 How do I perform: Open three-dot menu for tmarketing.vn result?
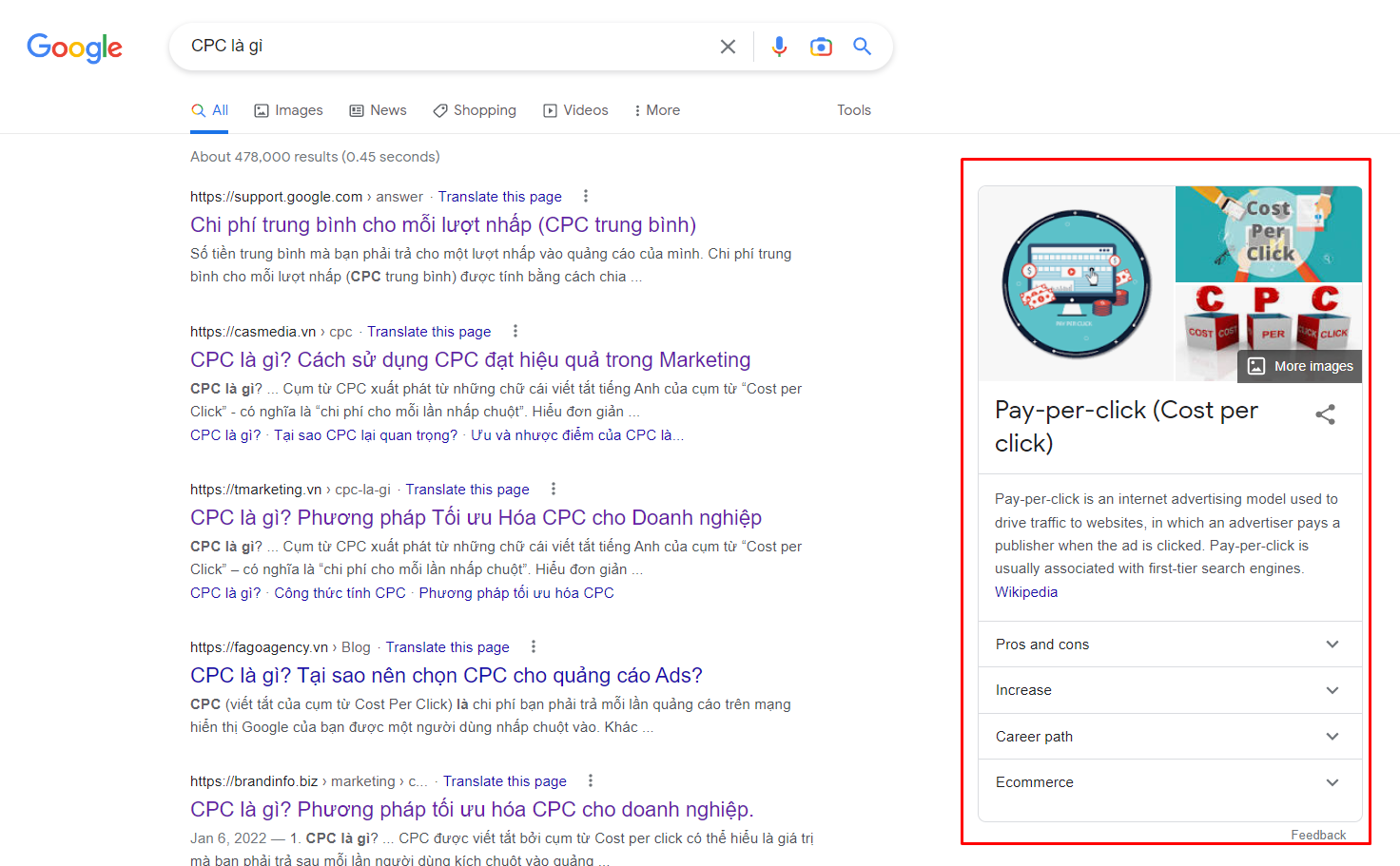554,489
